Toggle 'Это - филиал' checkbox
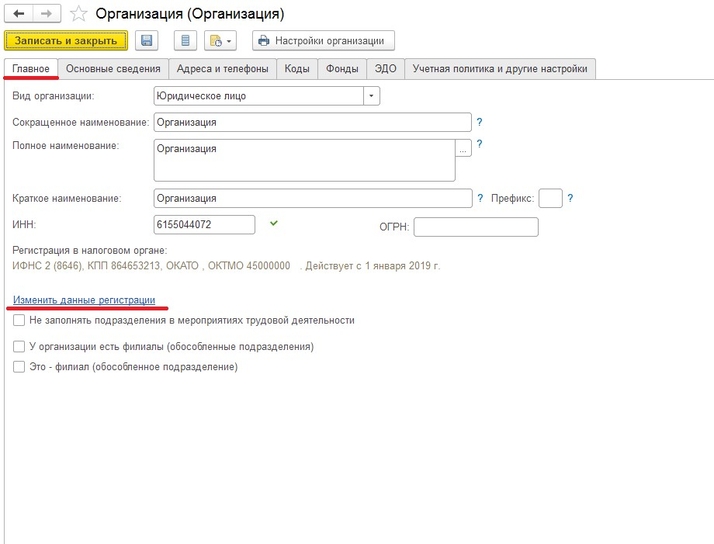 pyautogui.click(x=19, y=367)
